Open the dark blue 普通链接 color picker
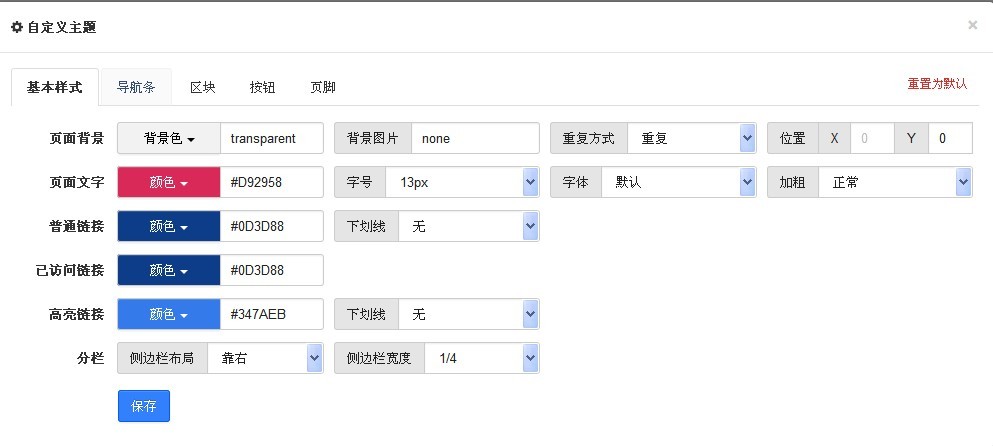Image resolution: width=993 pixels, height=446 pixels. (169, 226)
